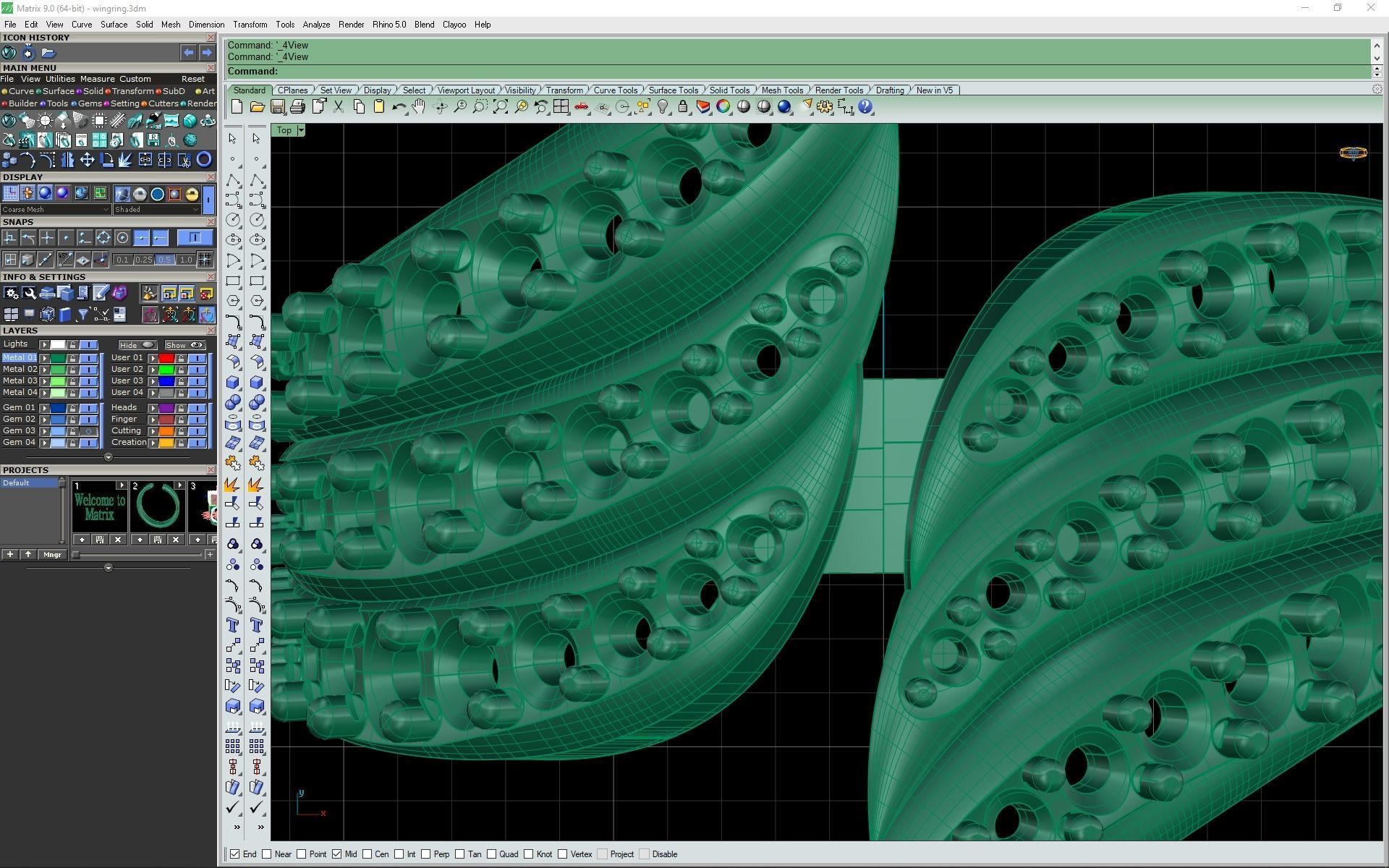The image size is (1389, 868).
Task: Toggle the End osnap checkbox
Action: 234,854
